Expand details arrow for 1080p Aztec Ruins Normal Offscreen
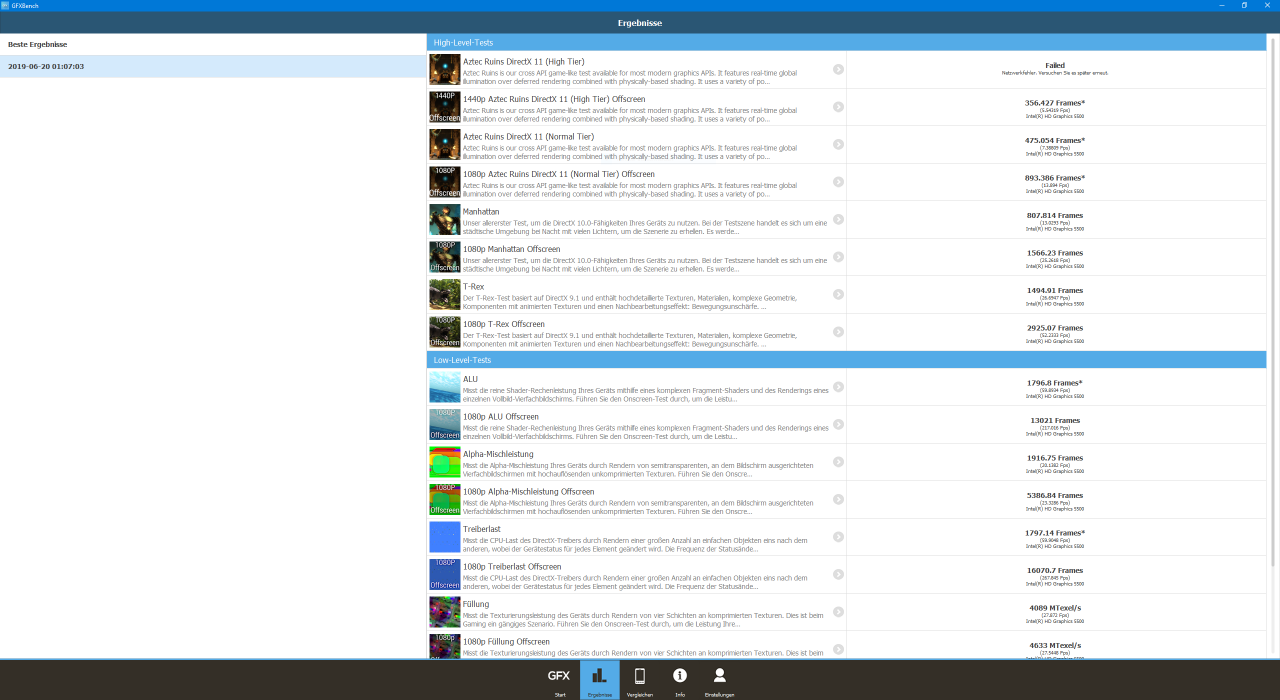This screenshot has height=700, width=1280. click(x=838, y=182)
